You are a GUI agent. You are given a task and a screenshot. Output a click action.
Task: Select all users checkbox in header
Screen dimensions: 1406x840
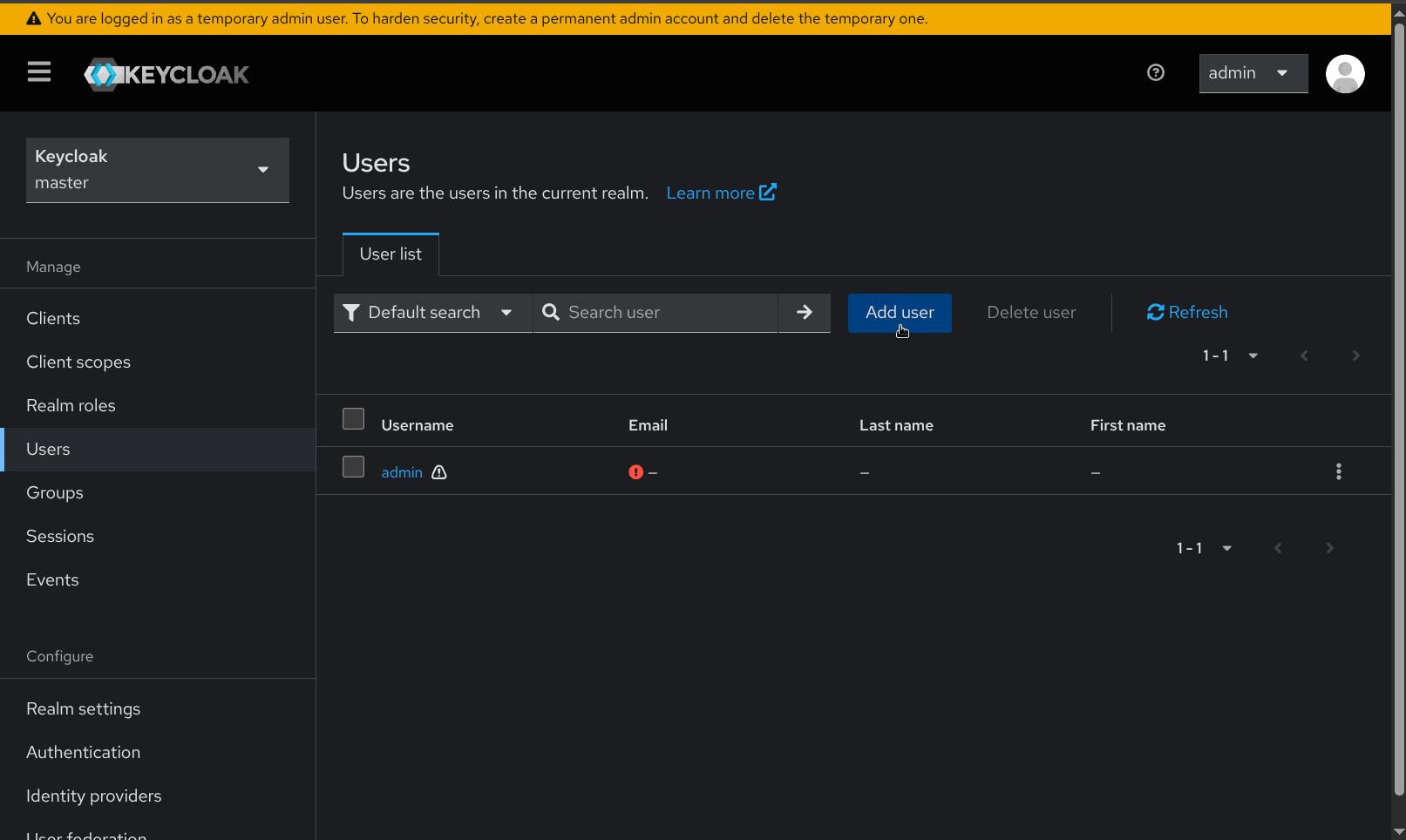point(353,418)
